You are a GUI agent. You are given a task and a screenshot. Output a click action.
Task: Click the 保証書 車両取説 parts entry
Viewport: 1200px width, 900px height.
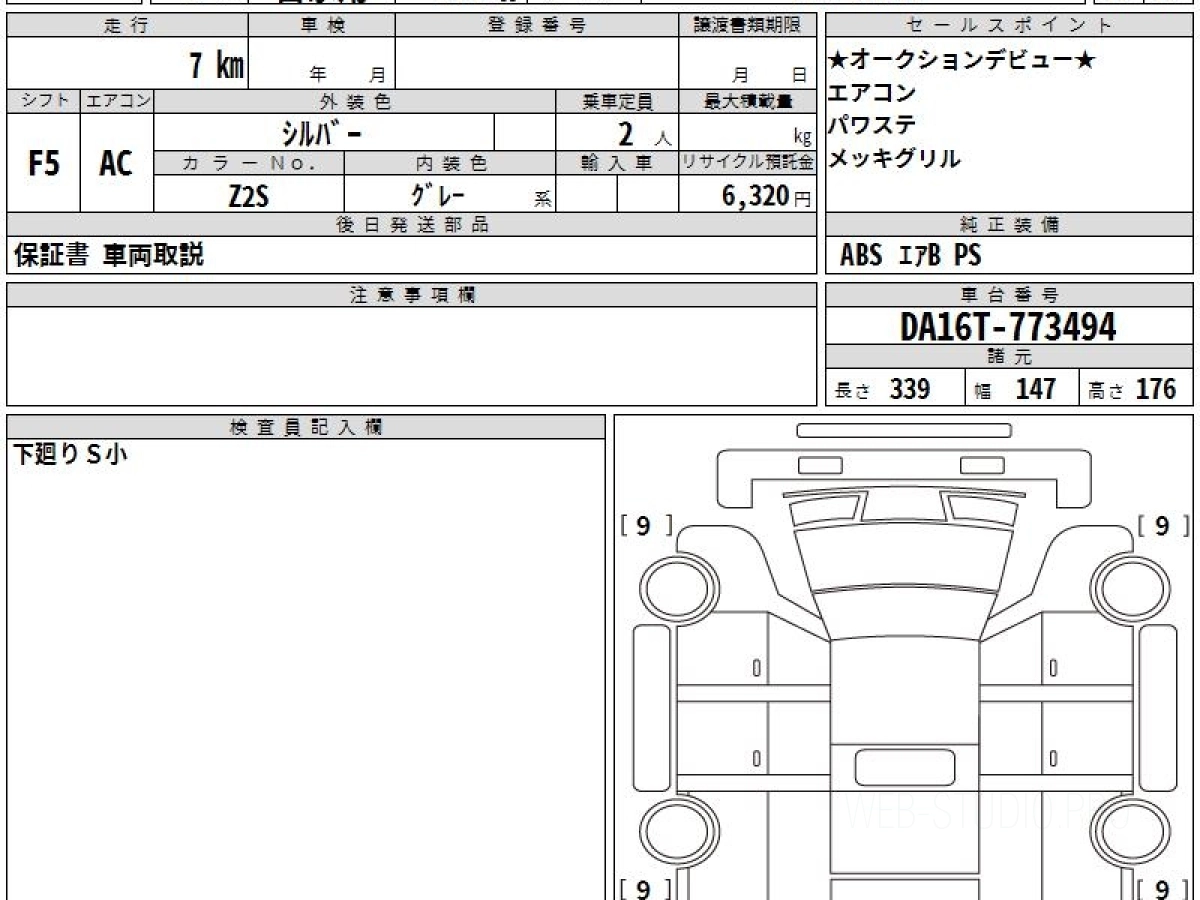point(109,255)
